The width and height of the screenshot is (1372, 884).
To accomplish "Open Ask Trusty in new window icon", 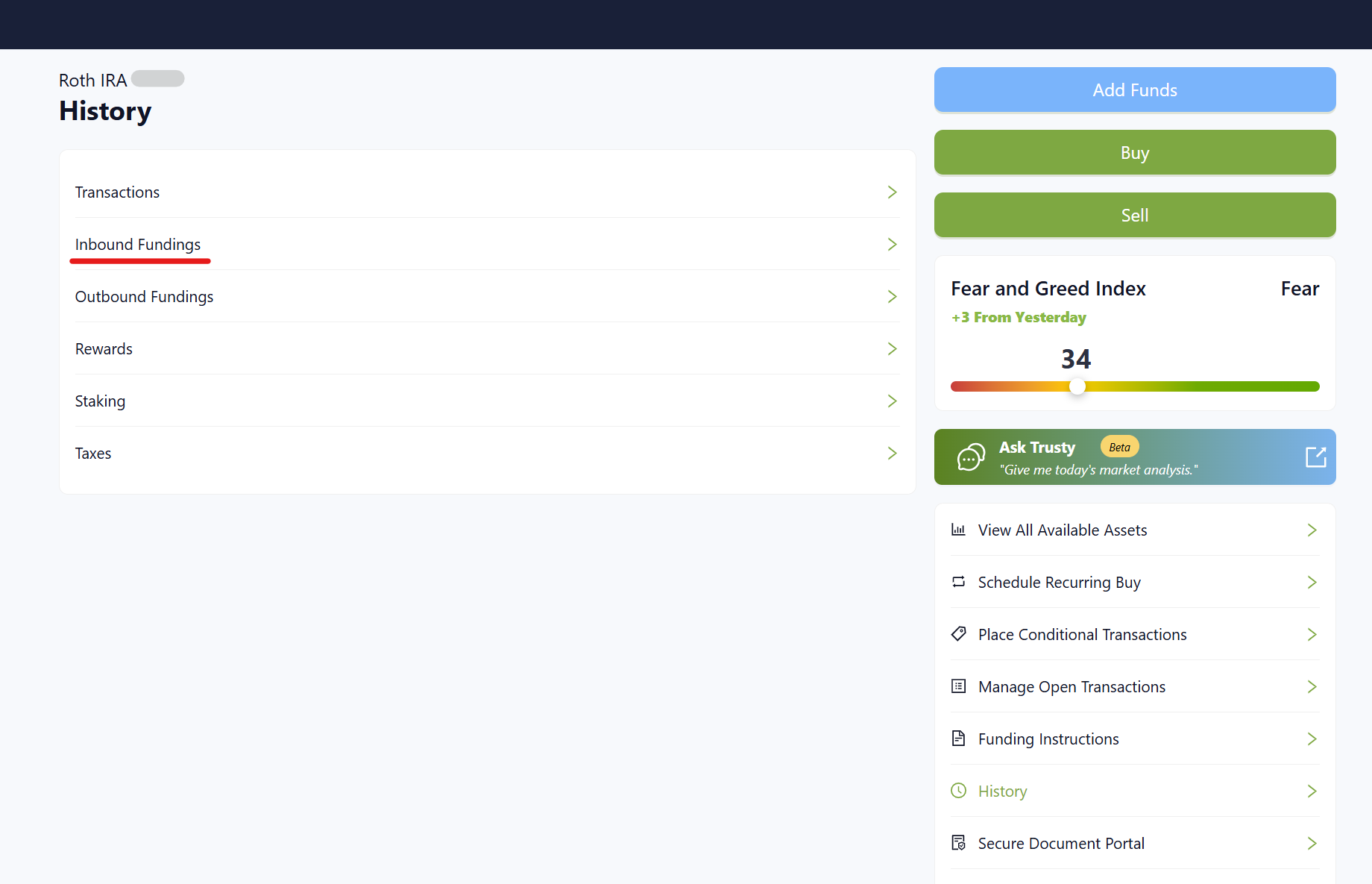I will pos(1315,457).
